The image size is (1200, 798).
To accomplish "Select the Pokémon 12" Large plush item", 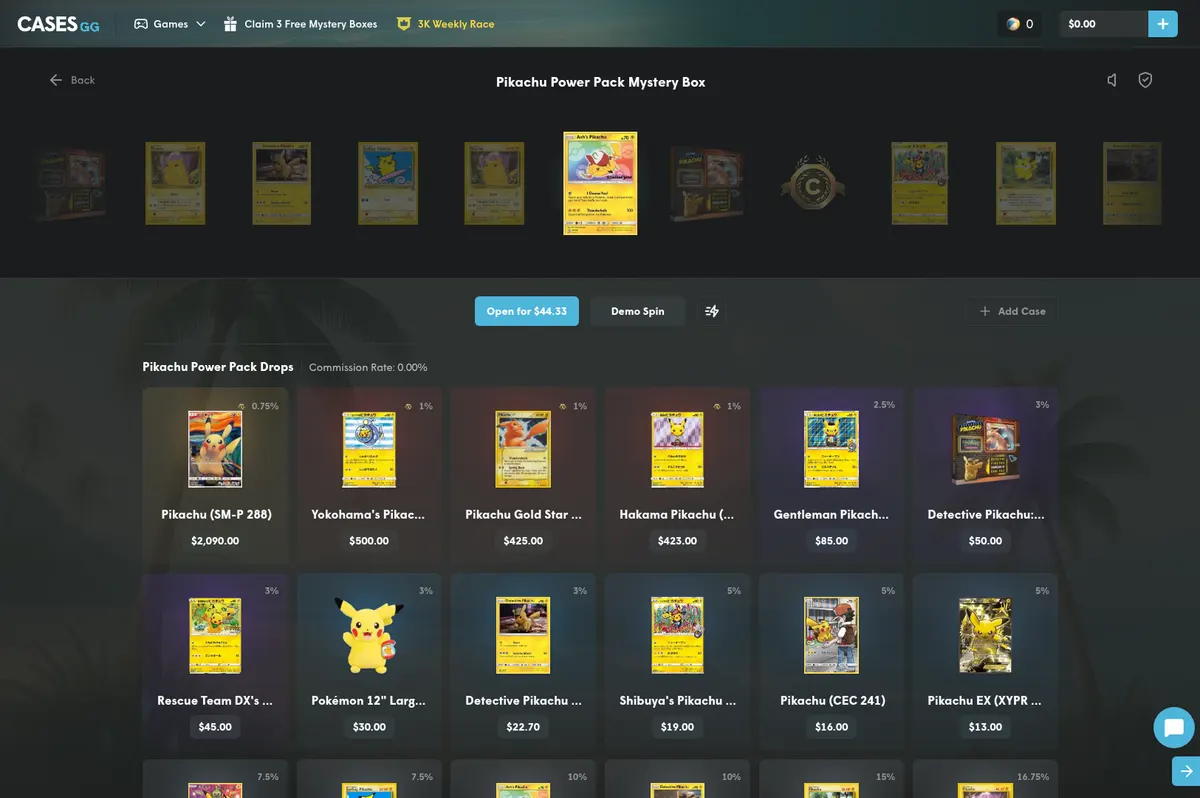I will click(x=369, y=662).
